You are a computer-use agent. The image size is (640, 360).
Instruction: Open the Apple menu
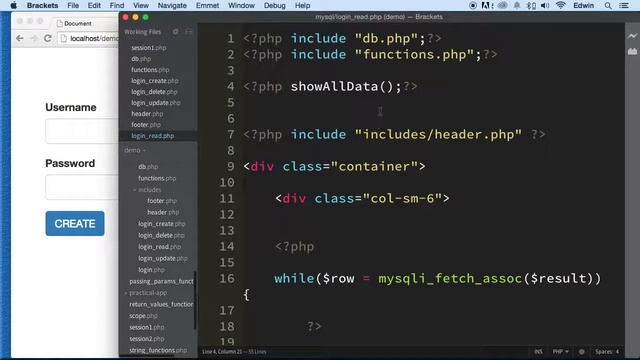13,5
